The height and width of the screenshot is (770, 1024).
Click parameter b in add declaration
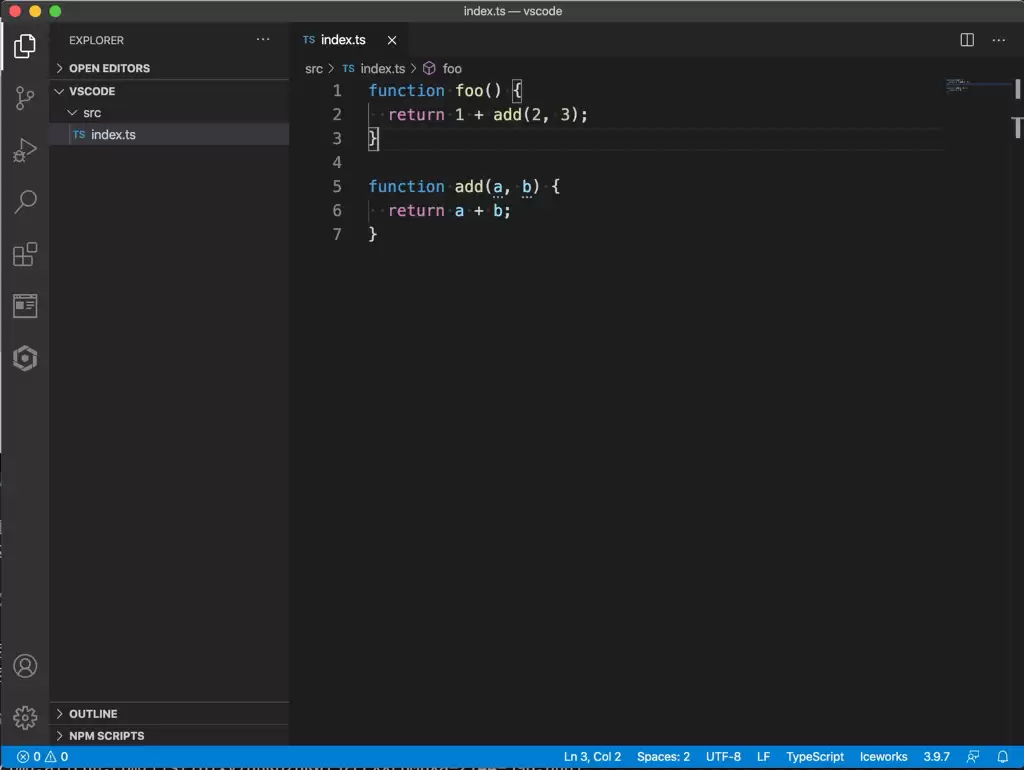tap(526, 187)
